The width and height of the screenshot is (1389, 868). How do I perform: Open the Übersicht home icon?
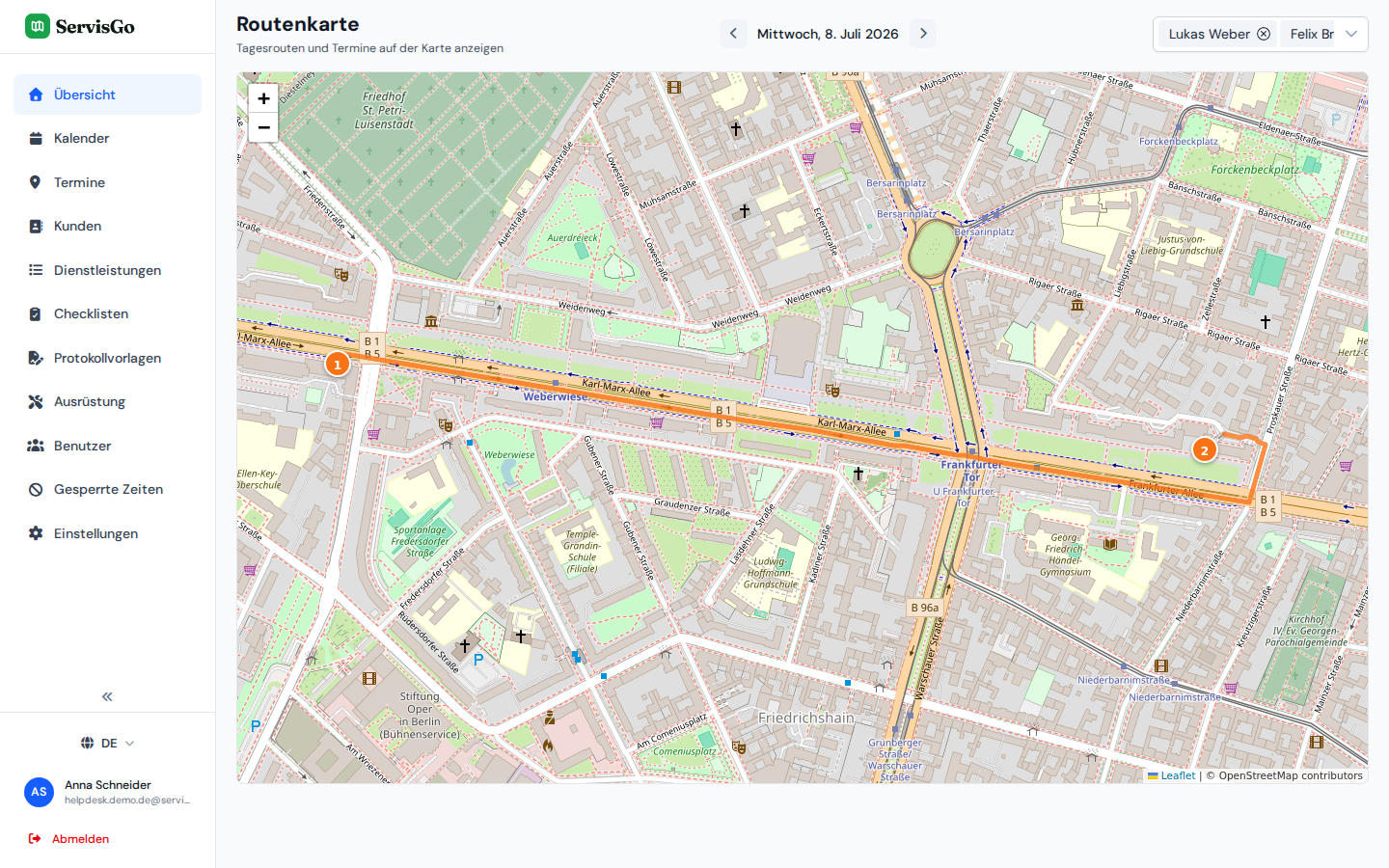36,95
